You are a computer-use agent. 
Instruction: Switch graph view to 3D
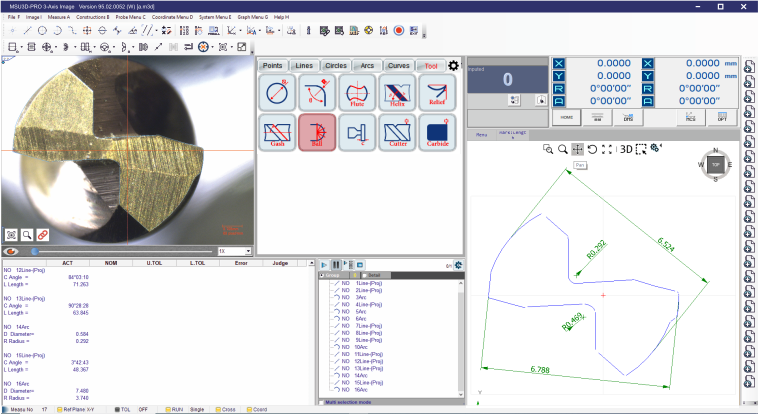tap(624, 148)
